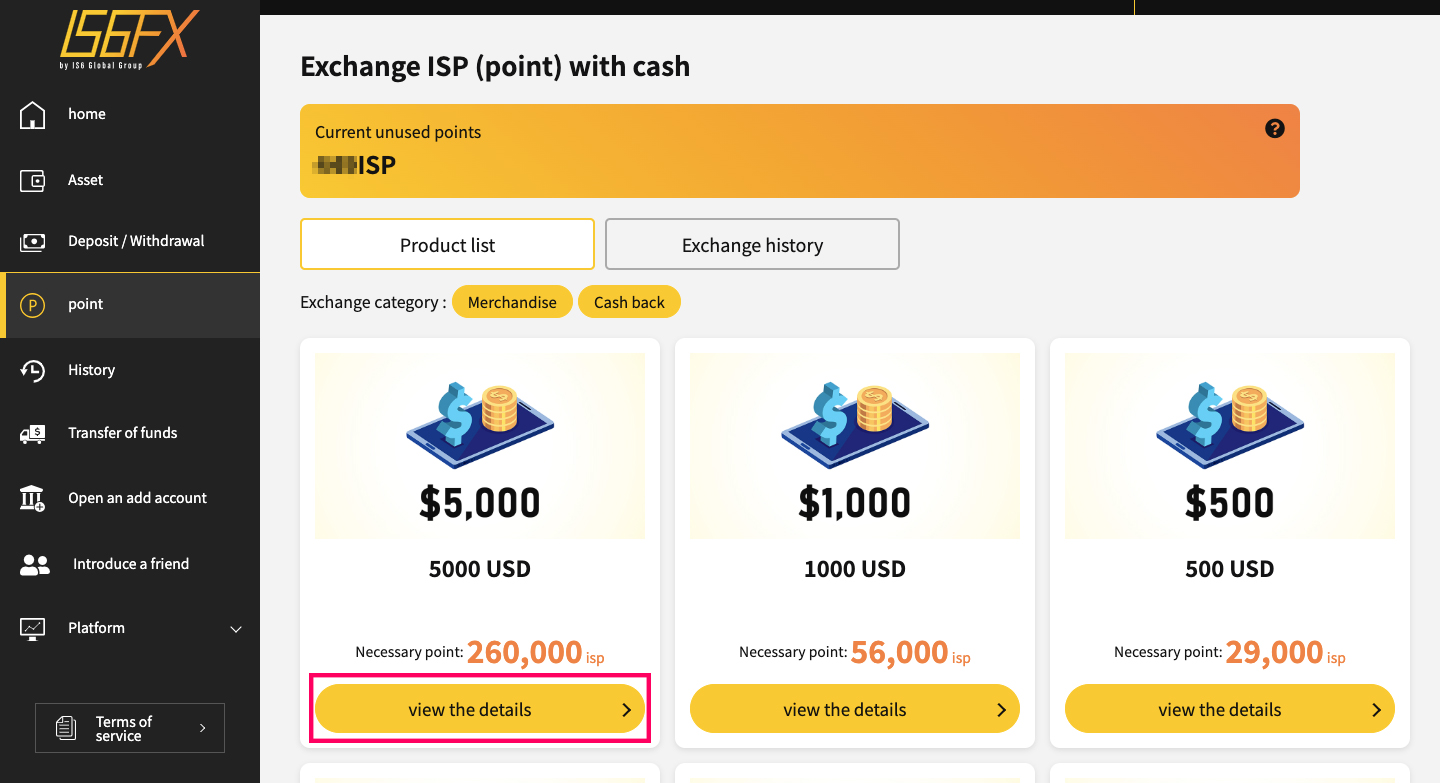Screen dimensions: 1440x783
Task: Click the arrow on 500 USD details button
Action: click(x=1376, y=710)
